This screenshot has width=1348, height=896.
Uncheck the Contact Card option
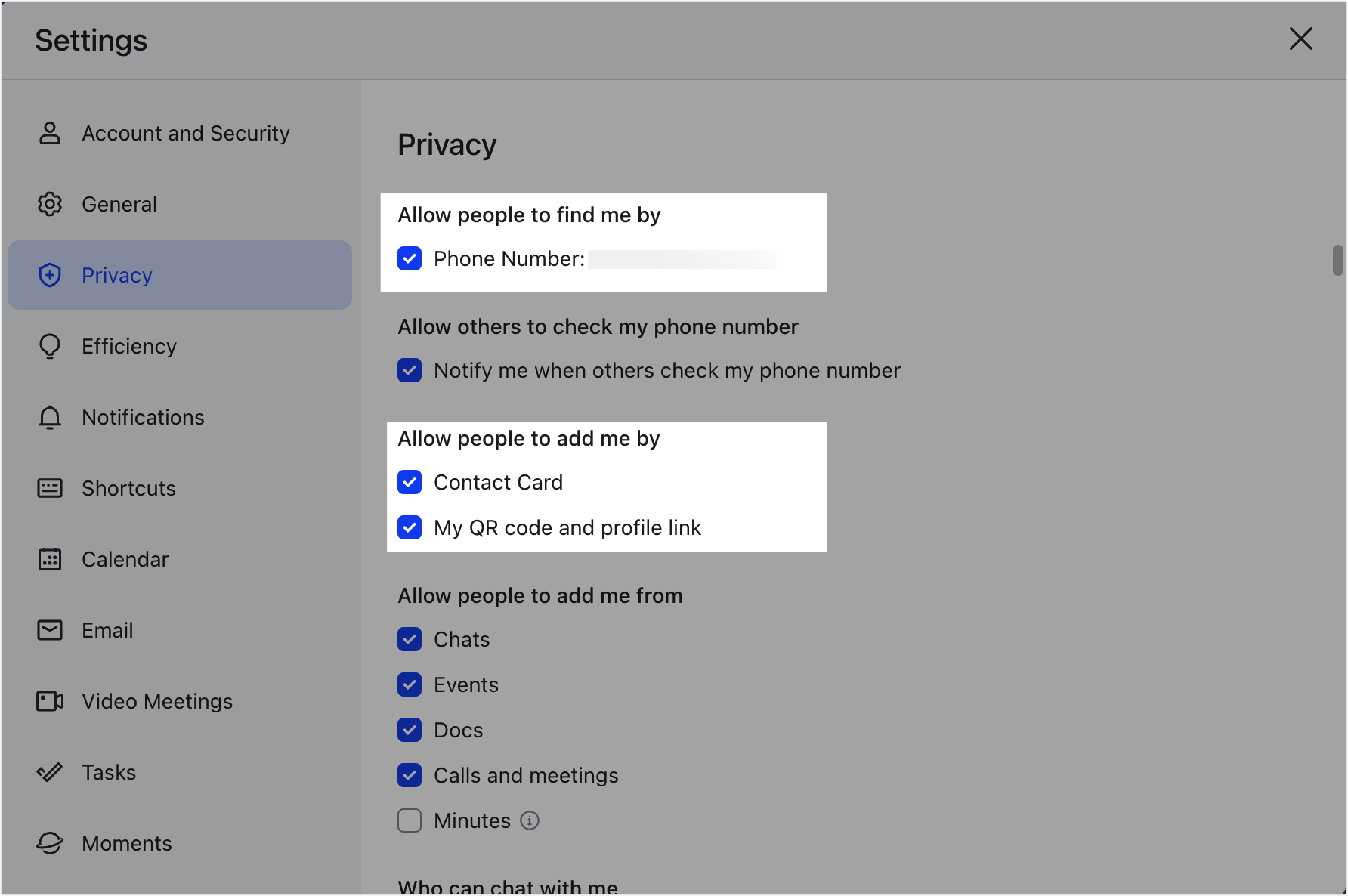click(x=409, y=482)
